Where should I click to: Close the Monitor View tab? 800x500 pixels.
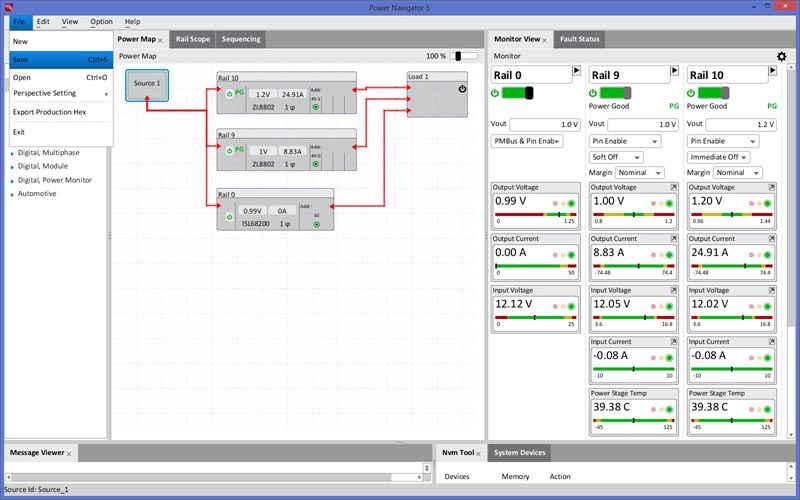click(544, 40)
